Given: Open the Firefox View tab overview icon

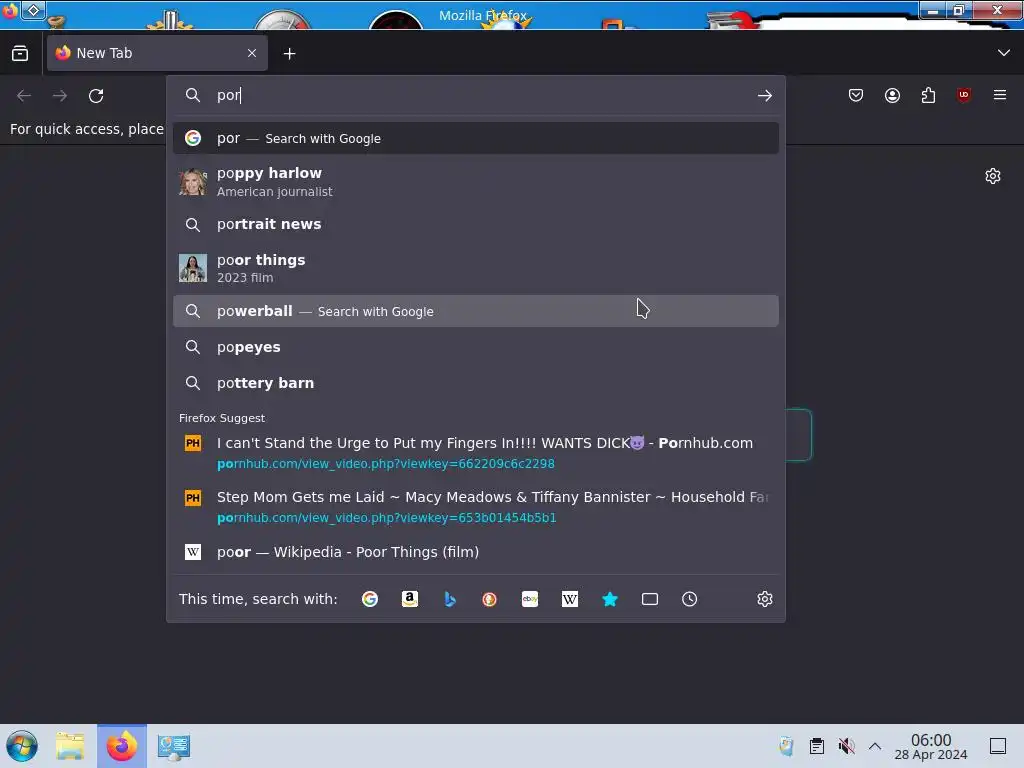Looking at the screenshot, I should (20, 54).
